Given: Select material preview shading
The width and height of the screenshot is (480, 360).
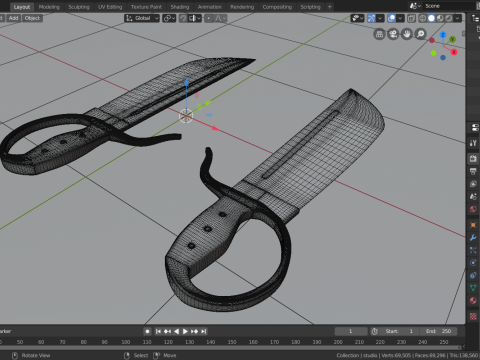Looking at the screenshot, I should (440, 18).
